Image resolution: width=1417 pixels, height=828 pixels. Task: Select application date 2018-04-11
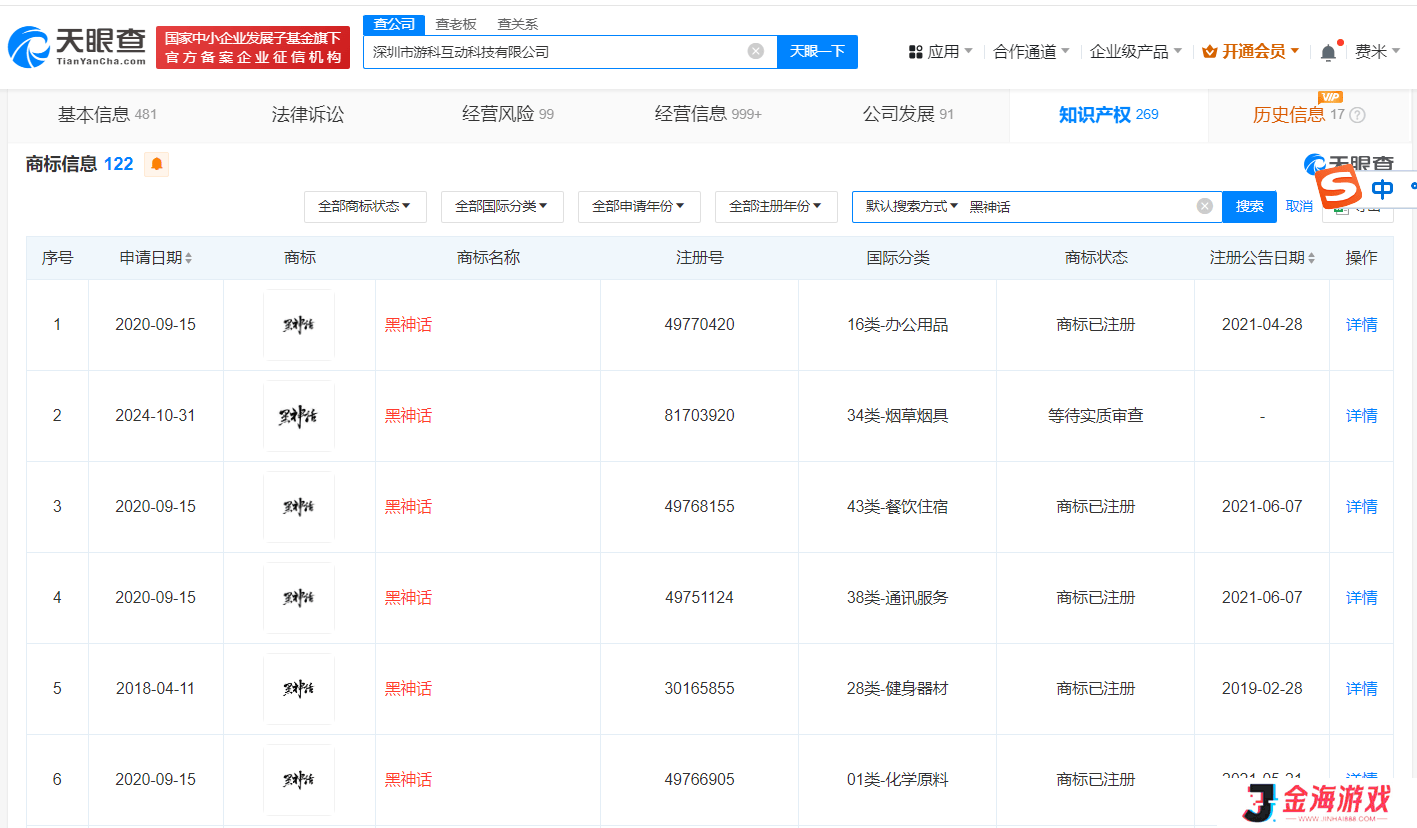[x=155, y=689]
